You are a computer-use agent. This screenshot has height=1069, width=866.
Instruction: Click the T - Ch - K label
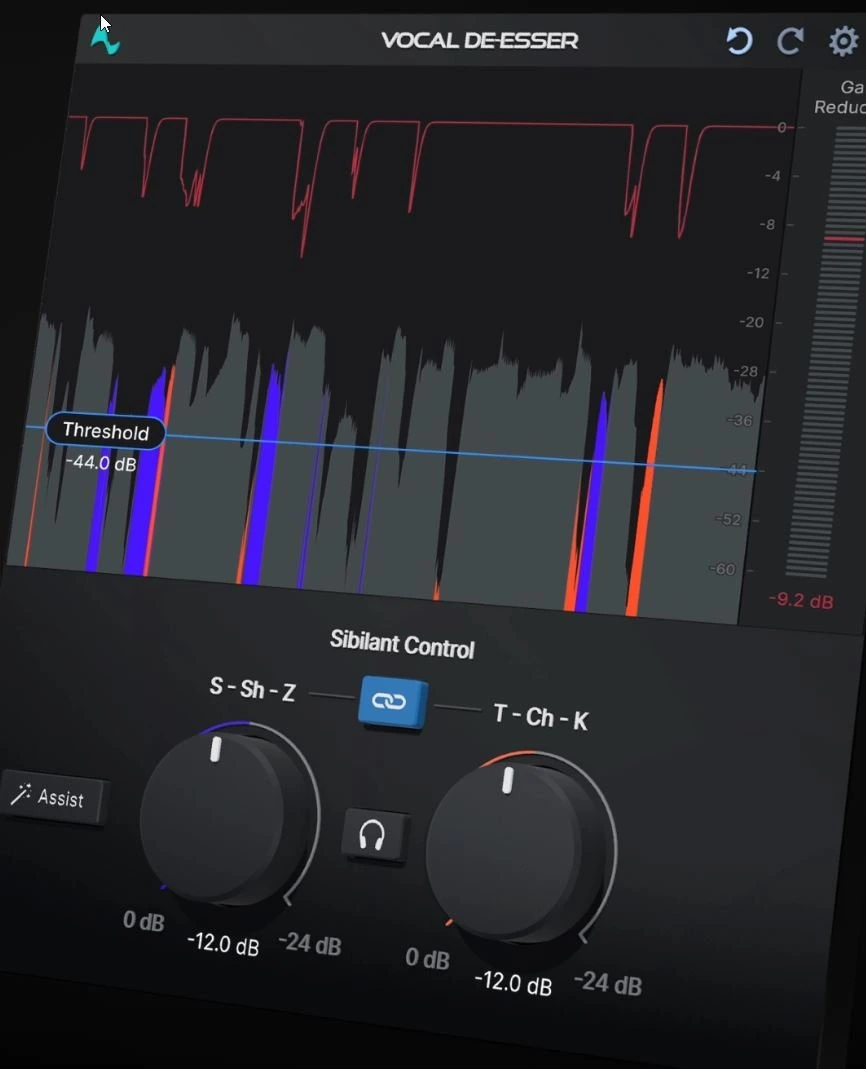(x=541, y=717)
